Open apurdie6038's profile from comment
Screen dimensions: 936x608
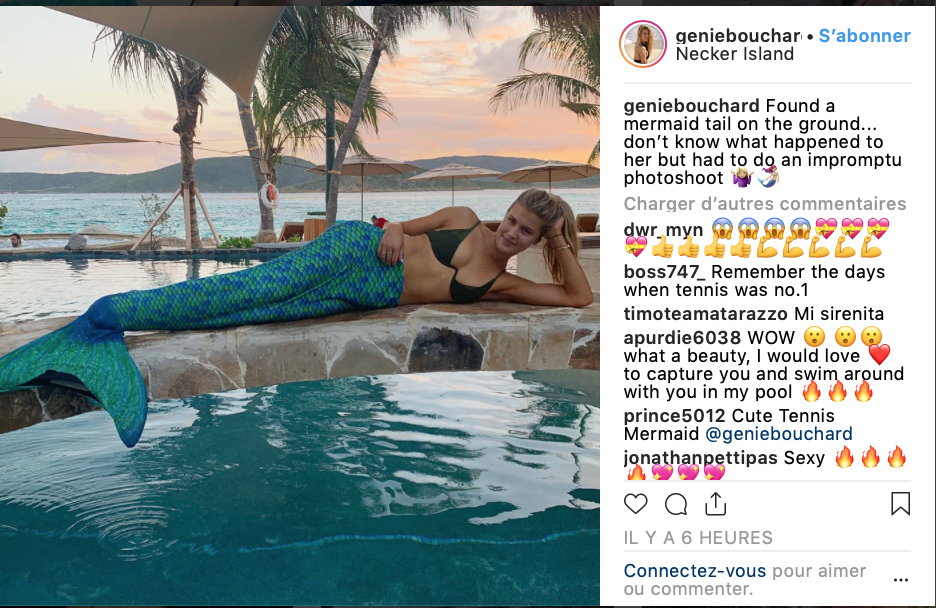682,338
